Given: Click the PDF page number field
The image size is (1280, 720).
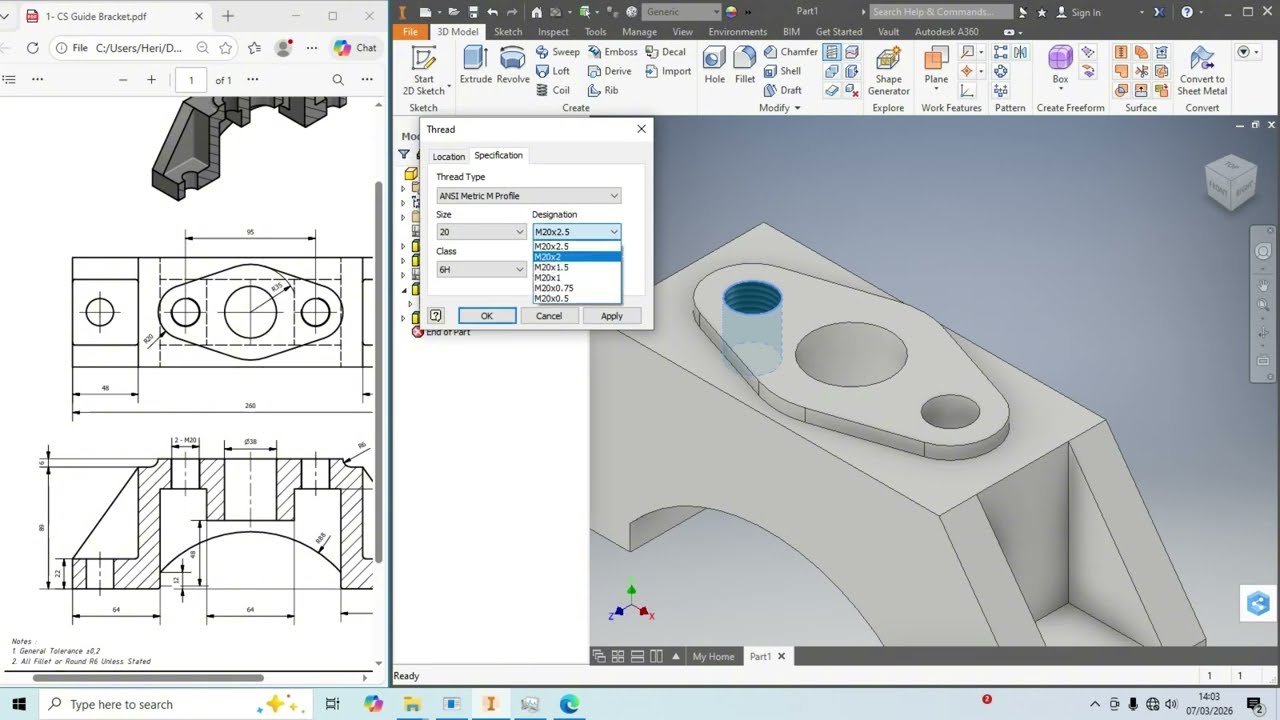Looking at the screenshot, I should click(191, 80).
